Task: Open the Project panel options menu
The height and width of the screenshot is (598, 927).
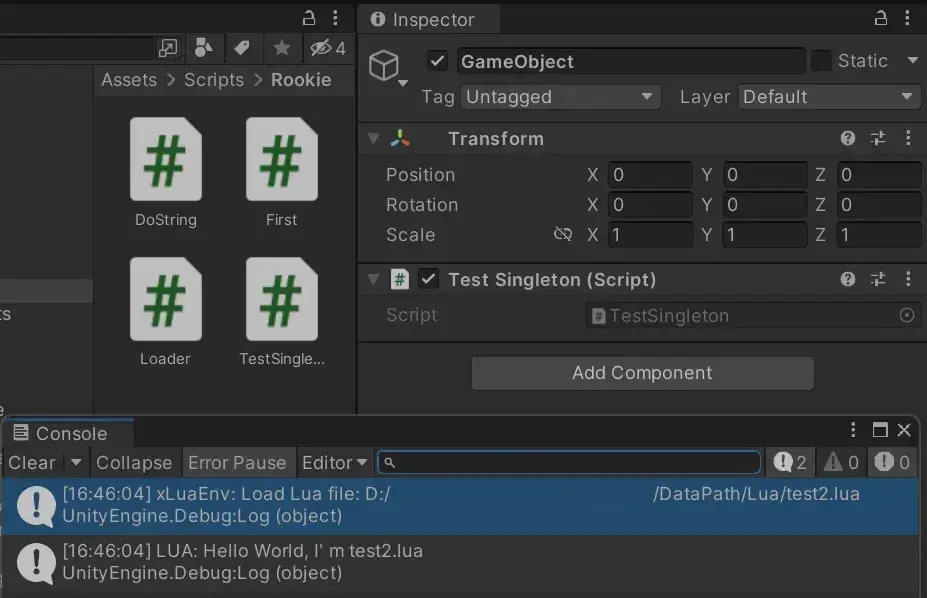Action: [335, 18]
